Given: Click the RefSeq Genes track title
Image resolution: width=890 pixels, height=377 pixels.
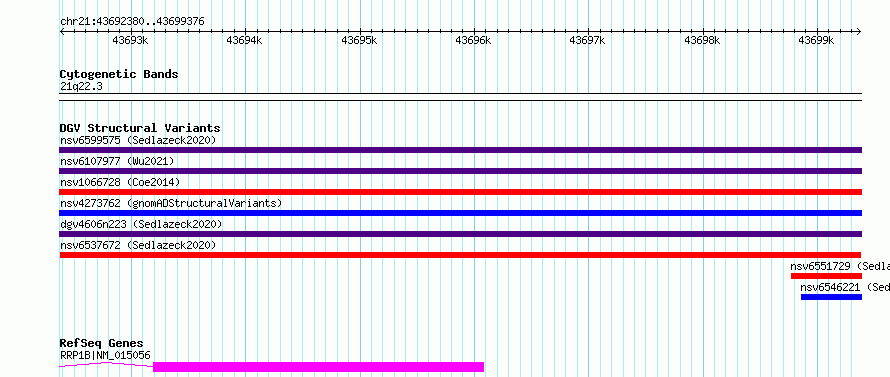Looking at the screenshot, I should (x=102, y=344).
